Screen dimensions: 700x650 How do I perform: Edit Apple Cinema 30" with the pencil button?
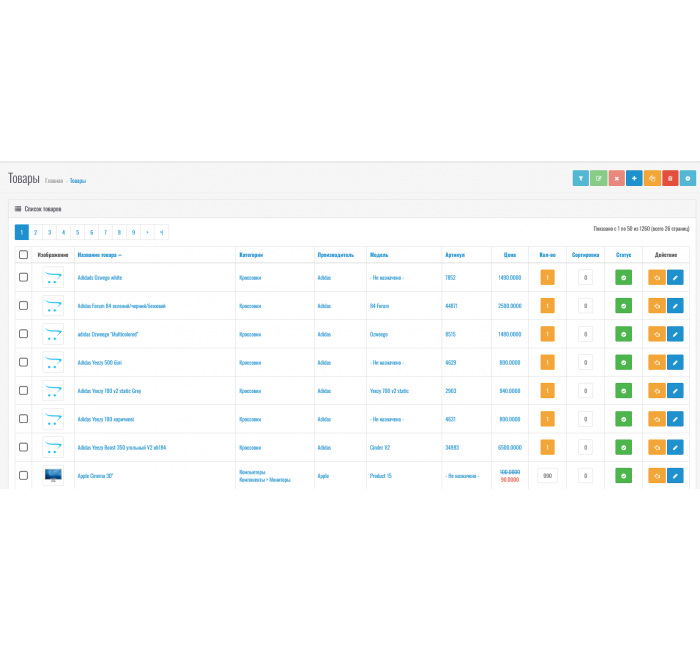click(x=675, y=475)
